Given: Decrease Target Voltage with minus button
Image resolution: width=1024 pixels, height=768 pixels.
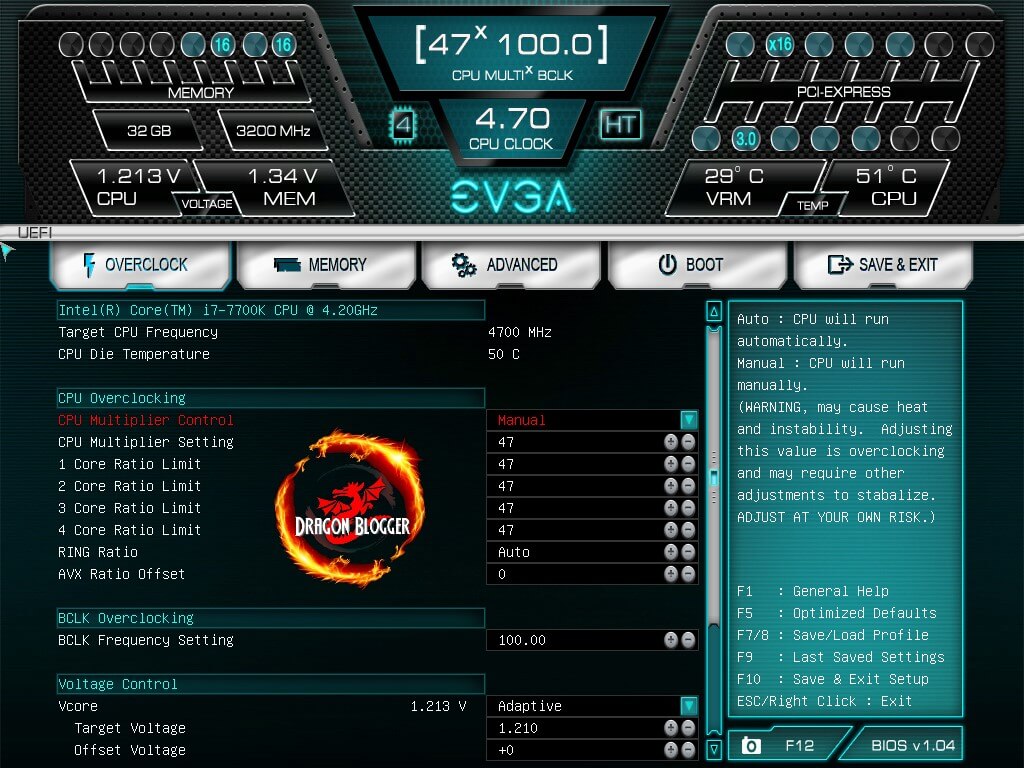Looking at the screenshot, I should pos(688,728).
